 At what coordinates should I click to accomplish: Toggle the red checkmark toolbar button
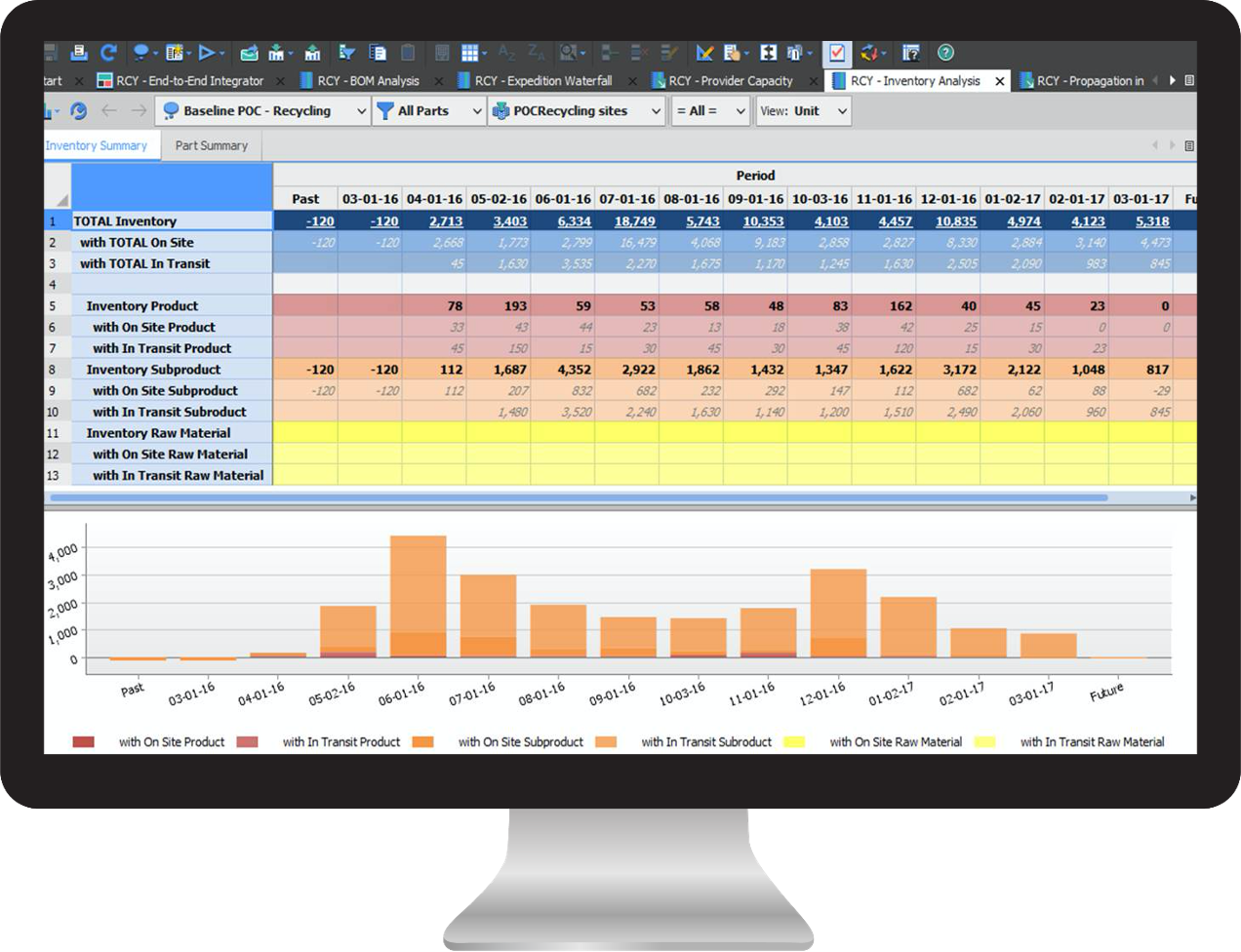pyautogui.click(x=836, y=53)
